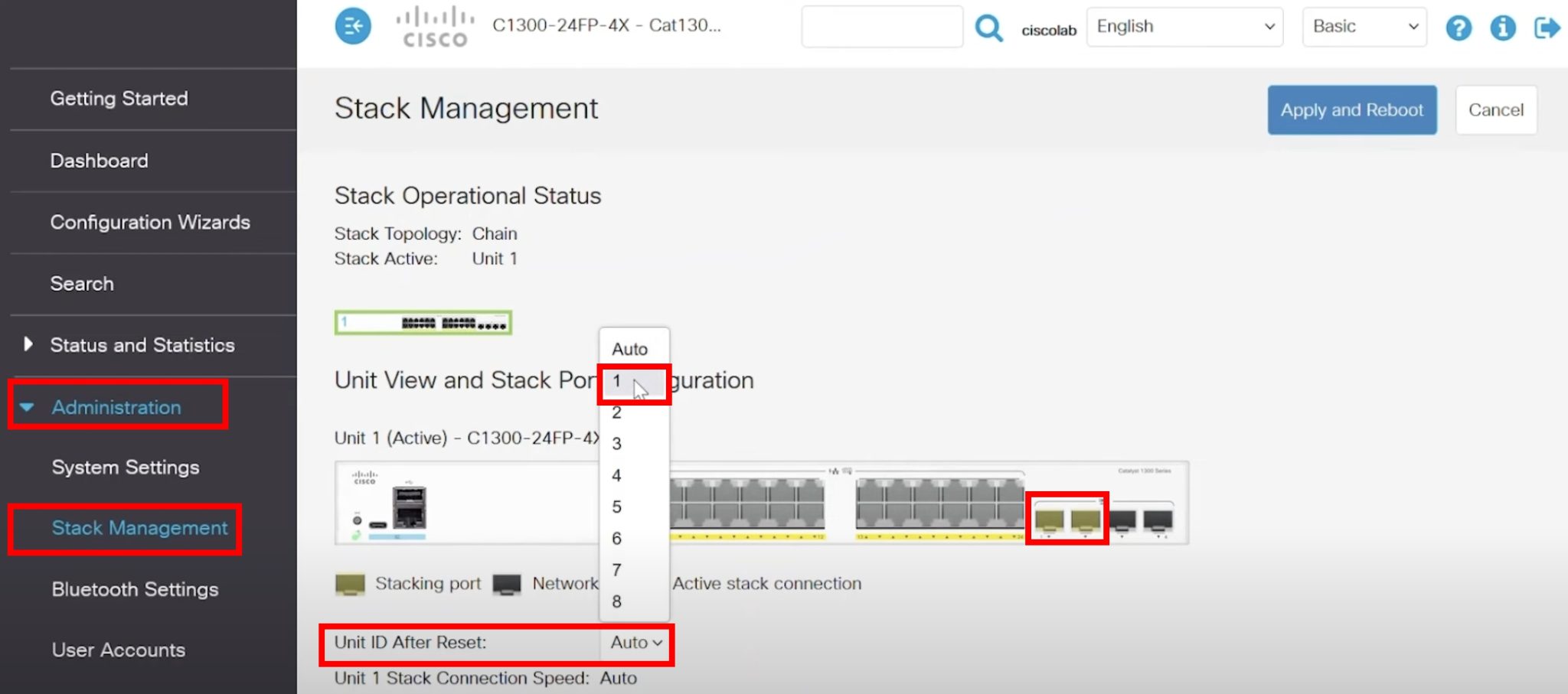The width and height of the screenshot is (1568, 694).
Task: Open the help question mark icon
Action: [x=1459, y=28]
